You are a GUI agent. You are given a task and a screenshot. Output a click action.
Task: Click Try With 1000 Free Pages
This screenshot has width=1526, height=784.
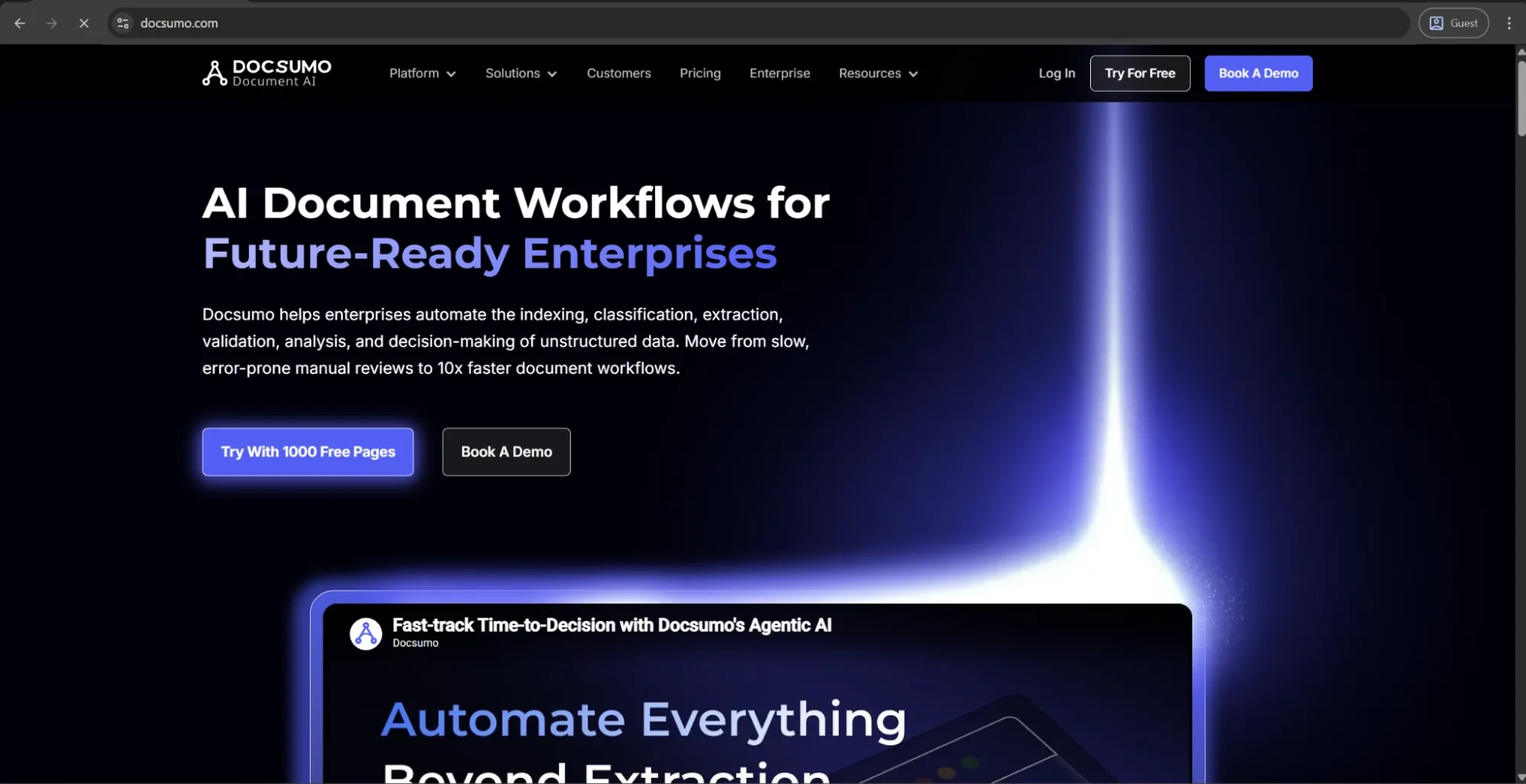click(308, 452)
